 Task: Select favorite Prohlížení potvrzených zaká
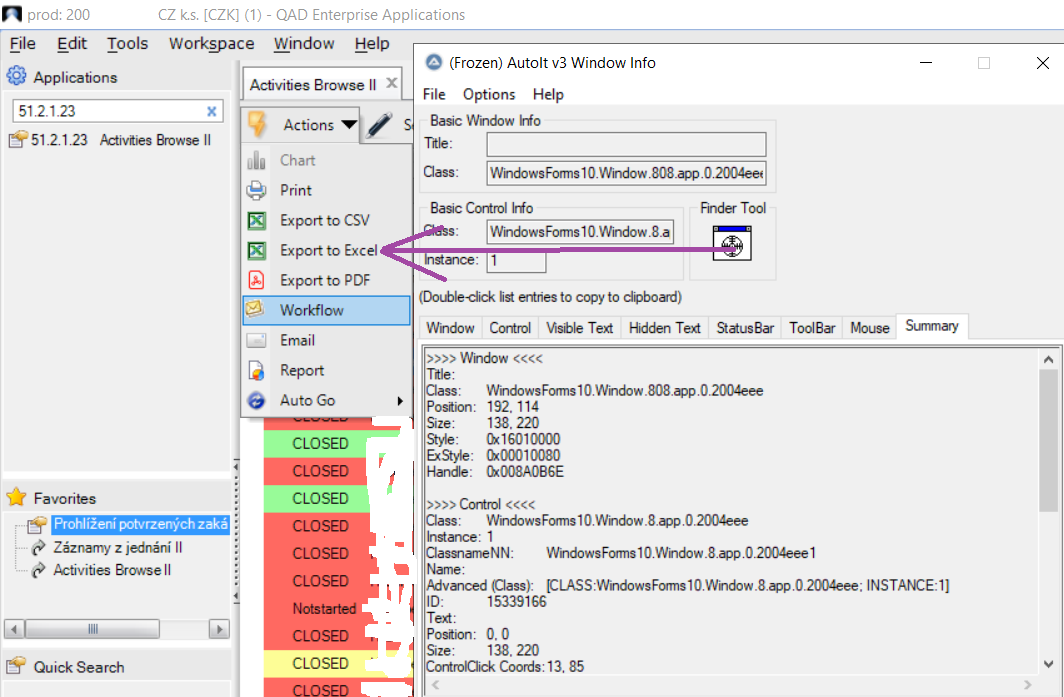tap(140, 525)
